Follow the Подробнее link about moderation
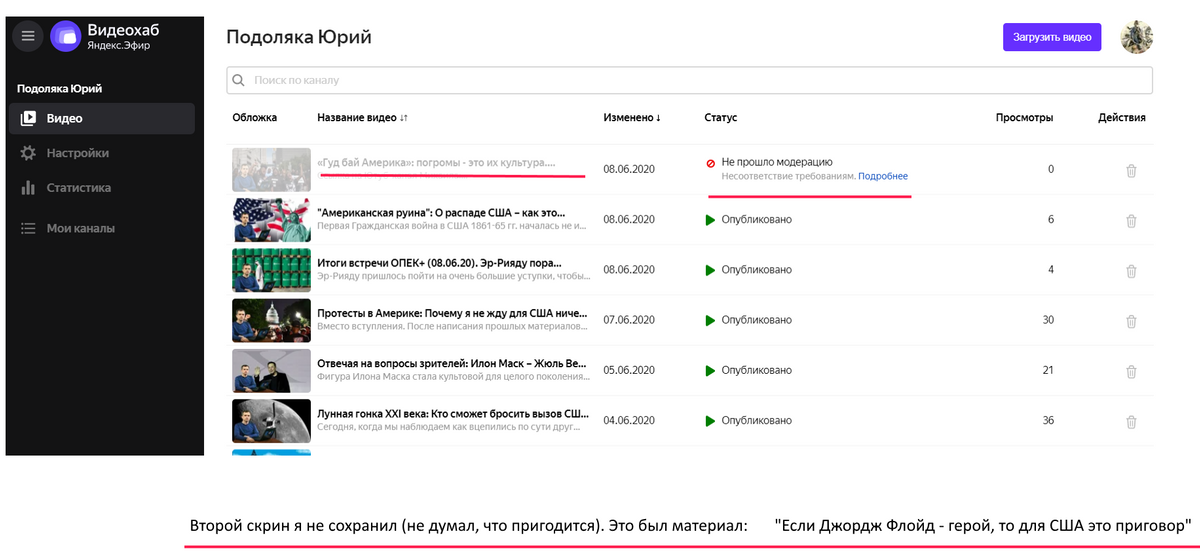The image size is (1200, 560). point(883,177)
